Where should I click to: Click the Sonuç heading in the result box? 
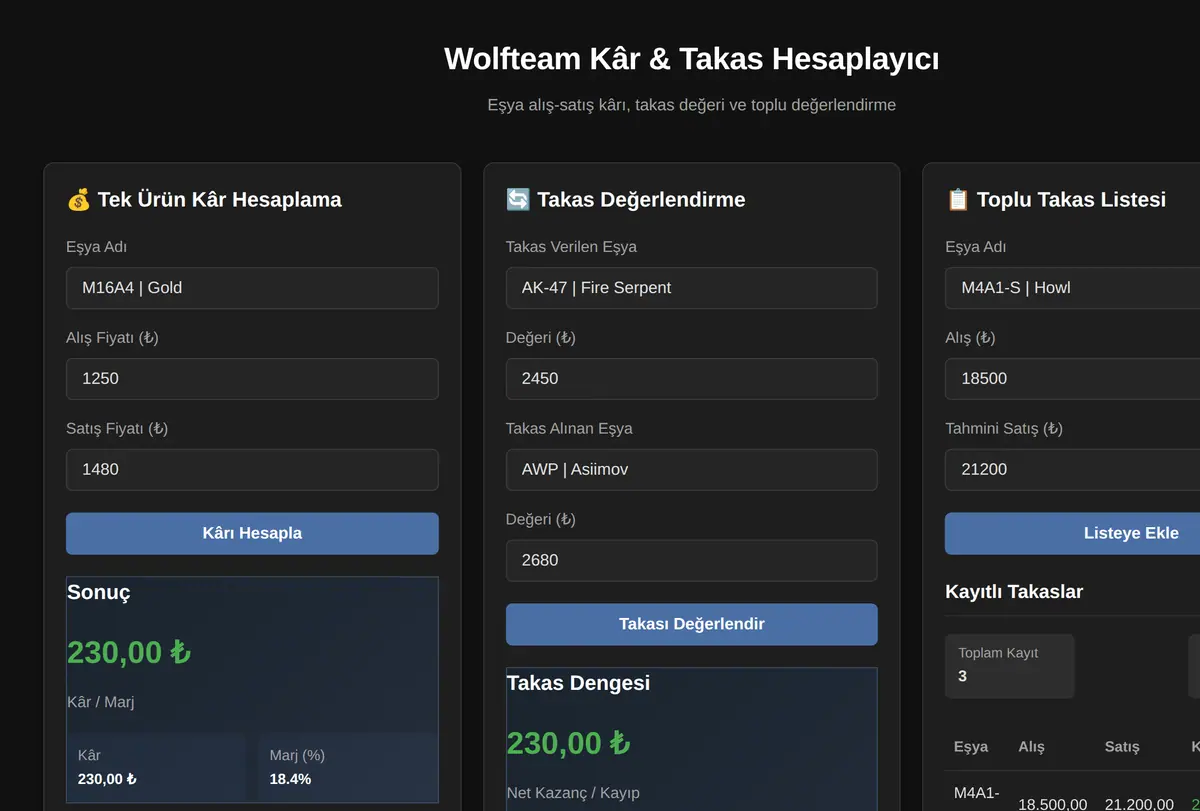[99, 592]
